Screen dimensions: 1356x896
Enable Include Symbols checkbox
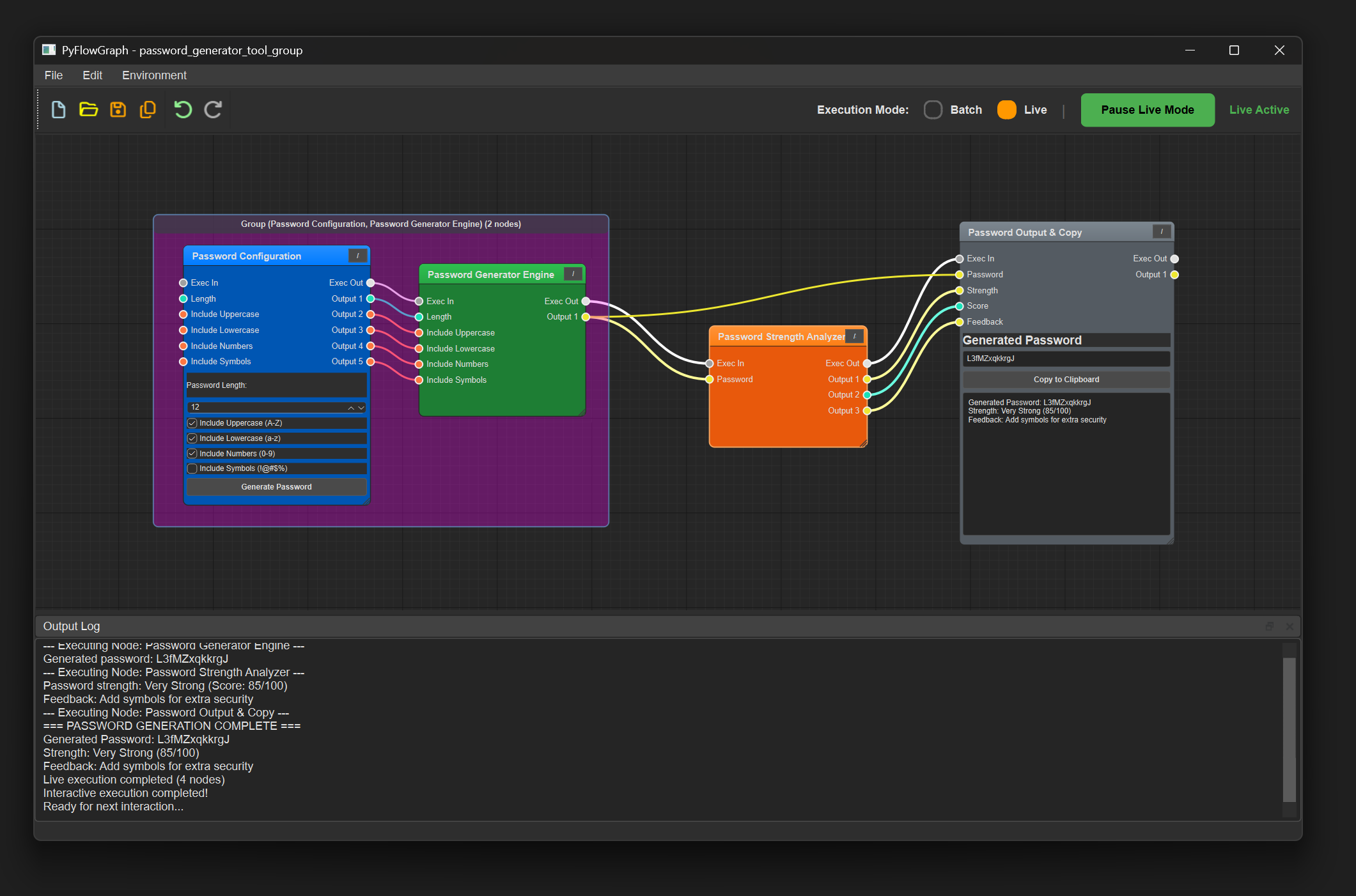pyautogui.click(x=192, y=468)
